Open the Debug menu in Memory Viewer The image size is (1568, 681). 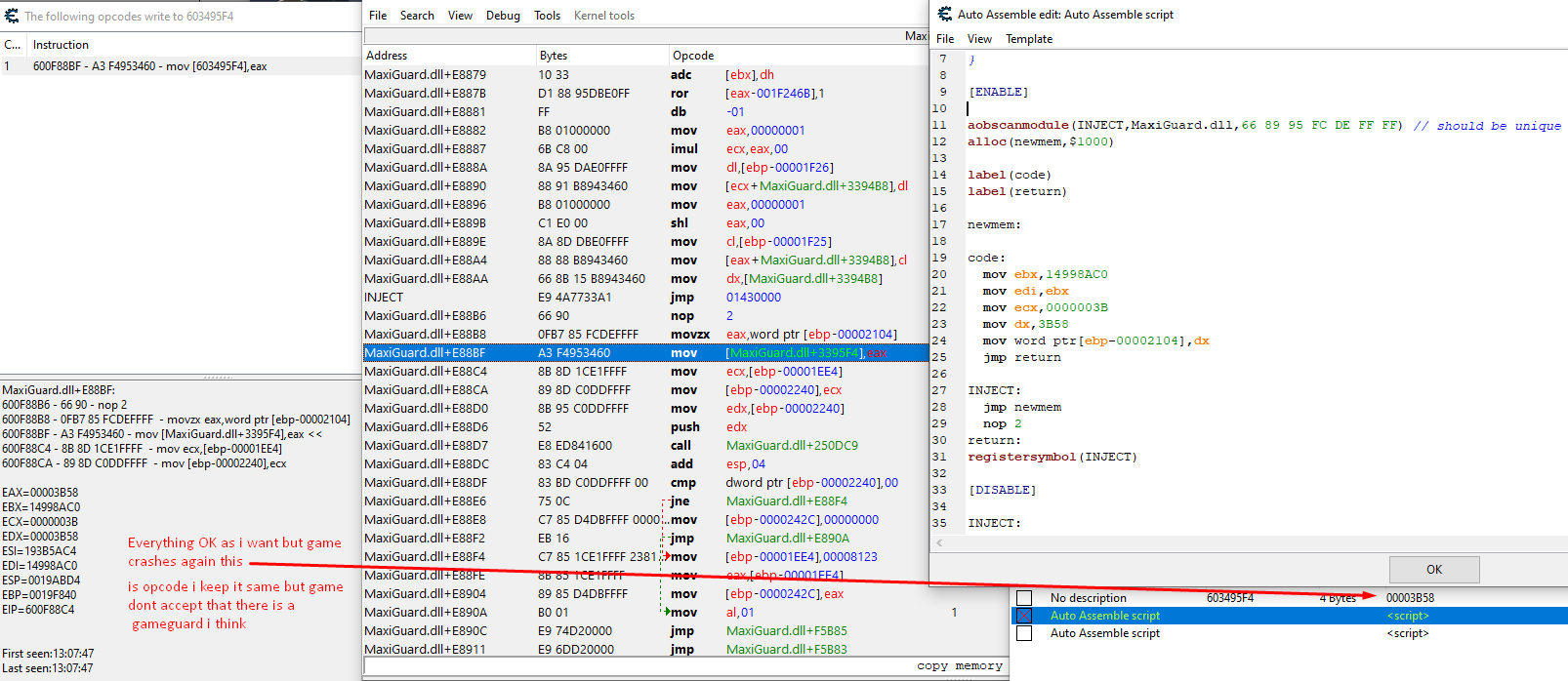503,16
